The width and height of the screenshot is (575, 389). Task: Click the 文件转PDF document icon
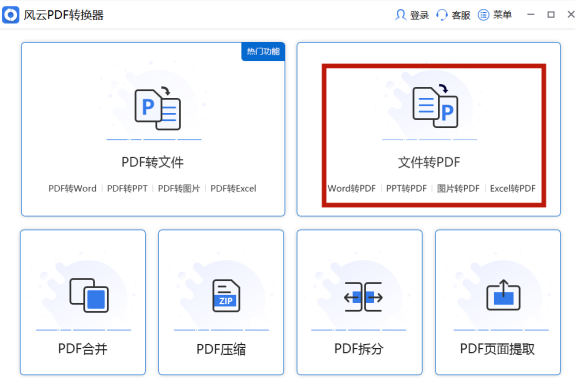(x=435, y=106)
